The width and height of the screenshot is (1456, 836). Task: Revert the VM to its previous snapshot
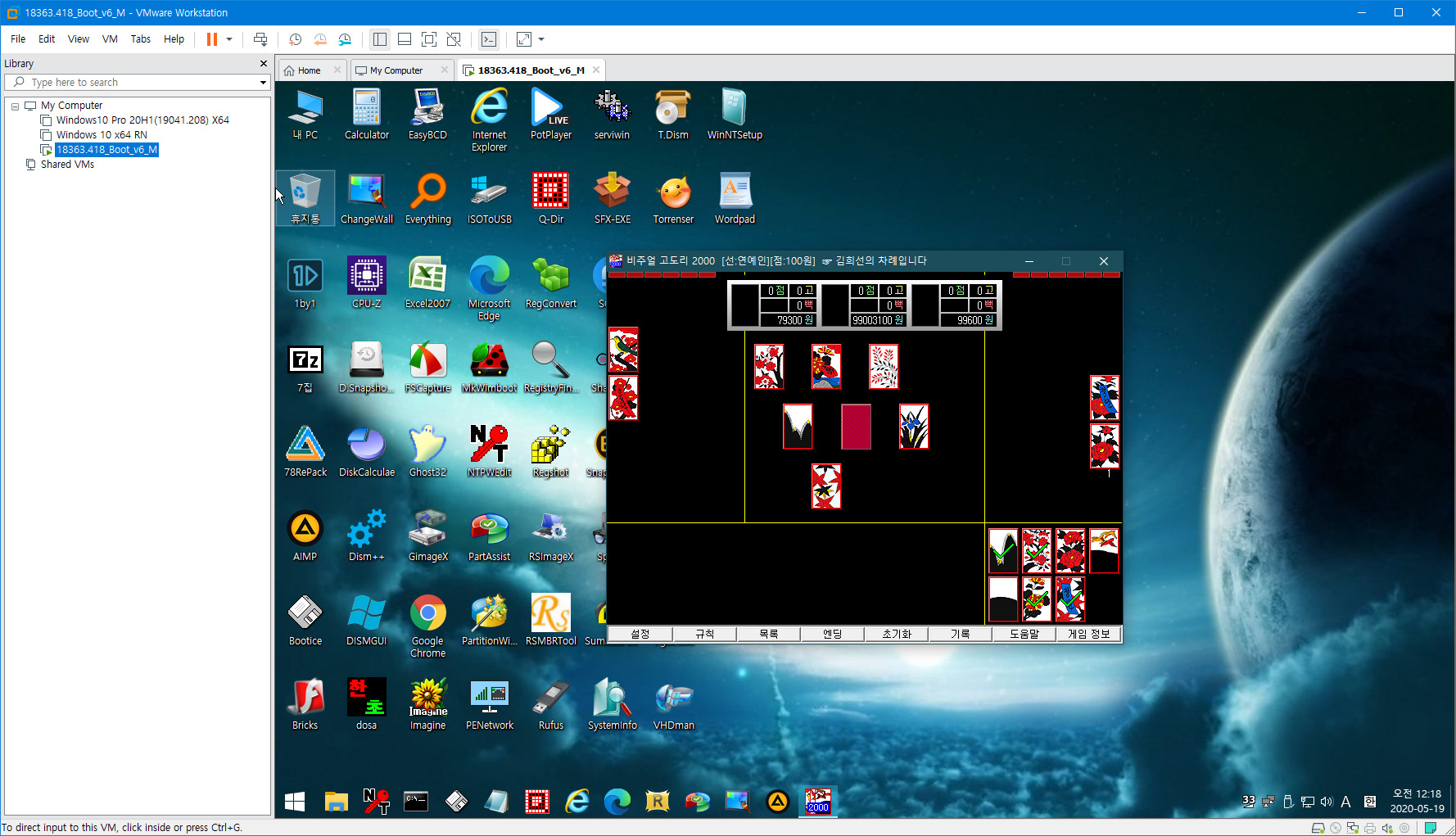point(320,39)
